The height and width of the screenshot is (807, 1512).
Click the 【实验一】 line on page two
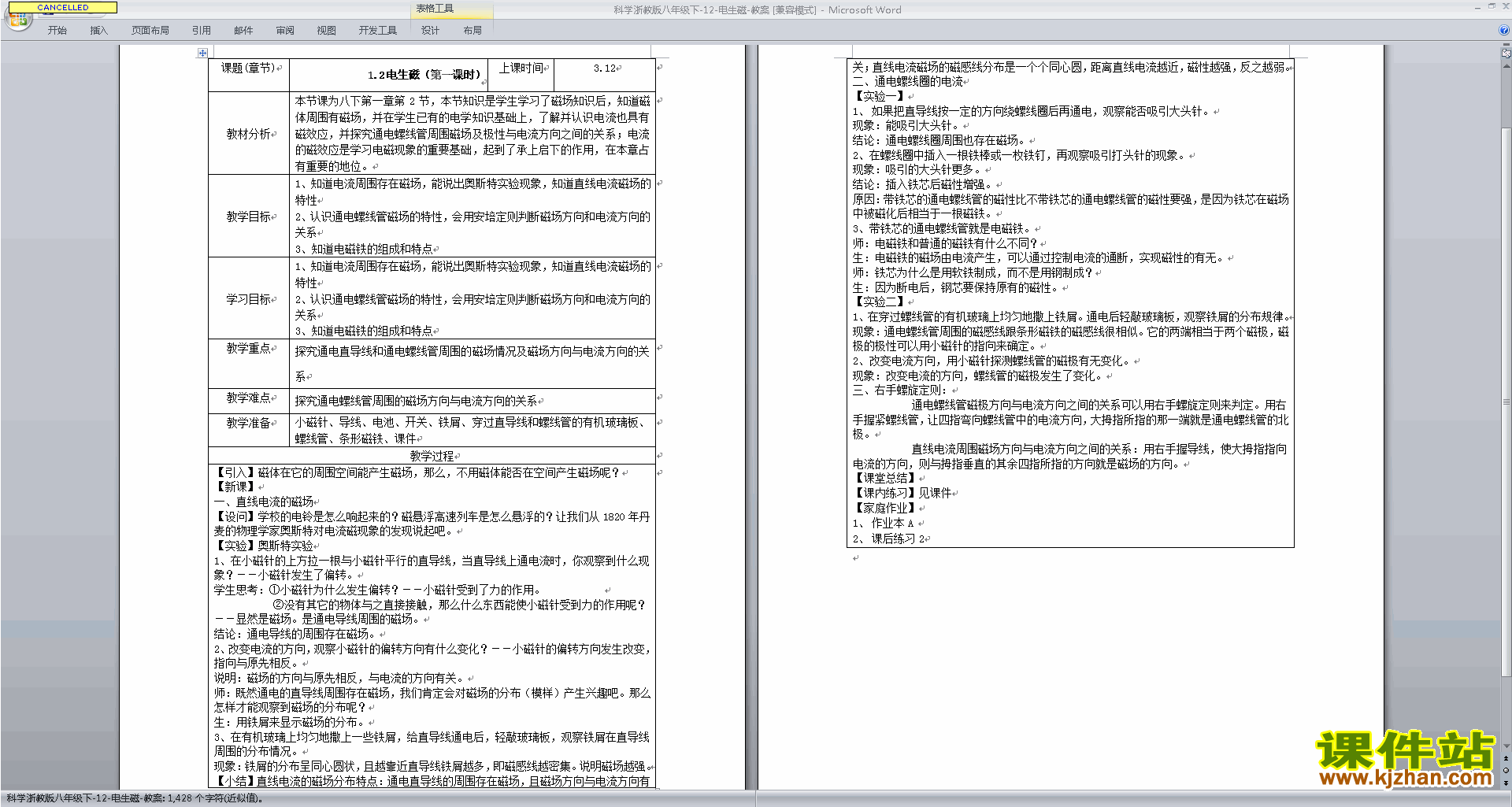(x=882, y=96)
